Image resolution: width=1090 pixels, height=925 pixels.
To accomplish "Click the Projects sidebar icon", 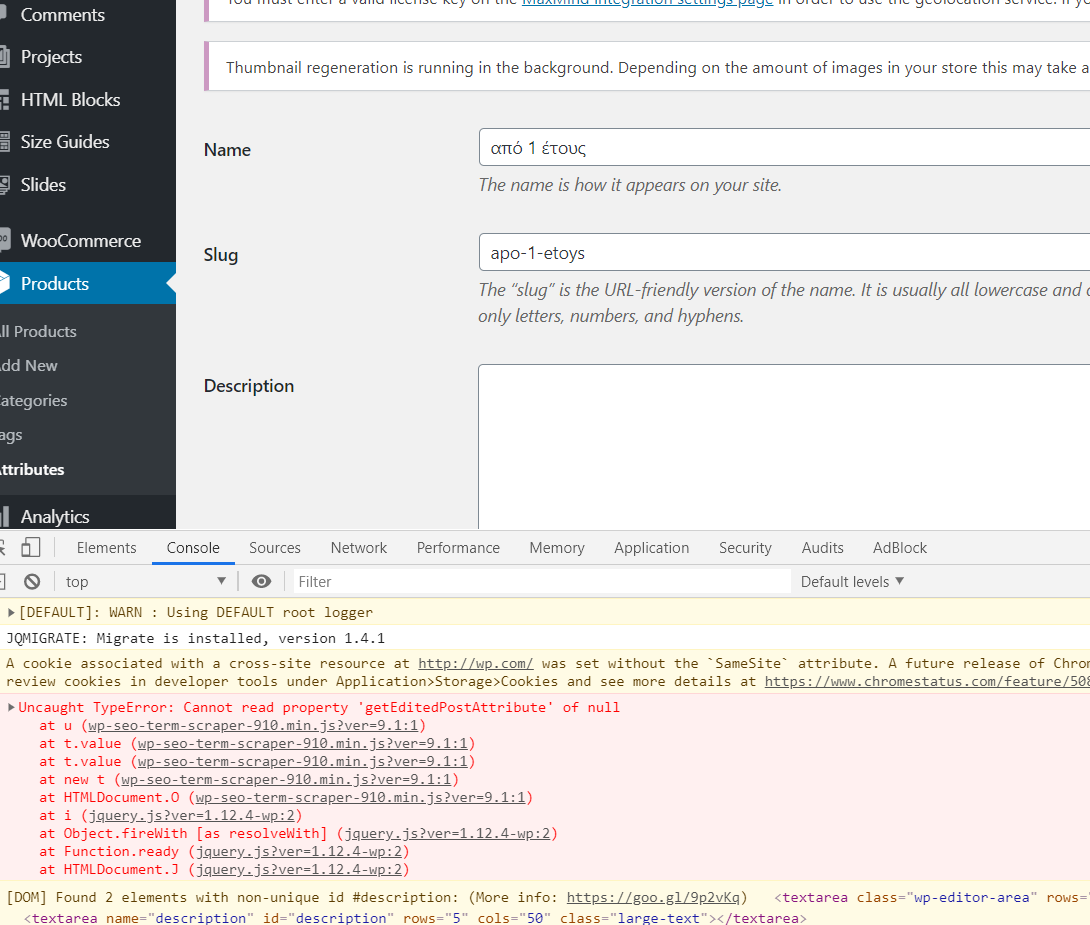I will [x=4, y=57].
